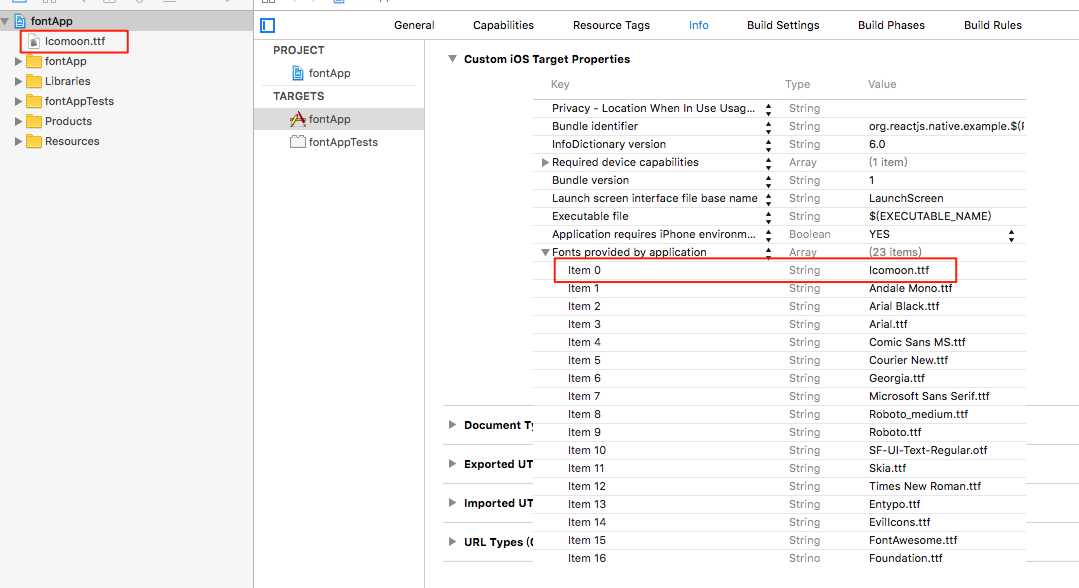1079x588 pixels.
Task: Open key stepper for InfoDictionary version
Action: click(768, 145)
